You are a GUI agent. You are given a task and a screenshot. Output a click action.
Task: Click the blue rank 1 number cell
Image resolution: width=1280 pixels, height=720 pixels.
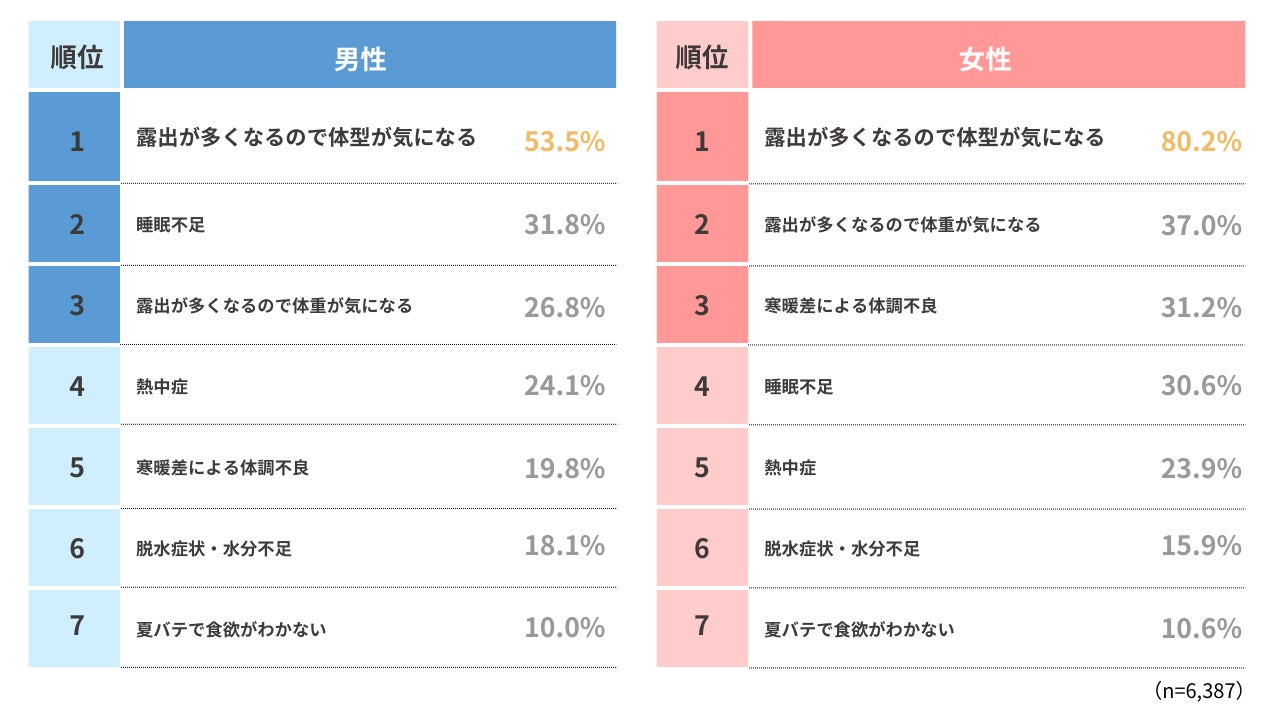(76, 142)
